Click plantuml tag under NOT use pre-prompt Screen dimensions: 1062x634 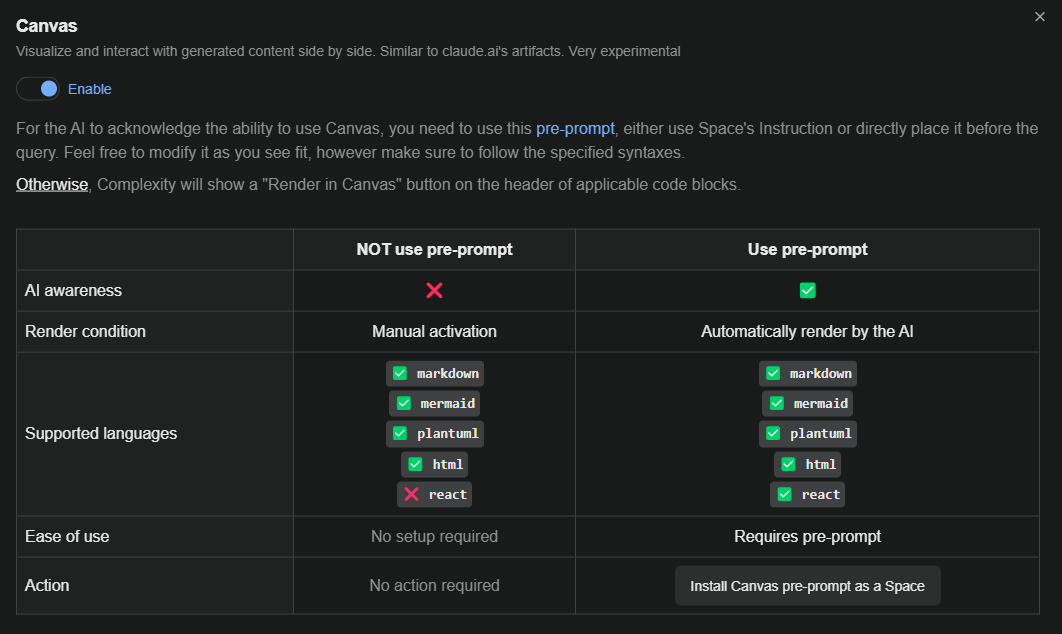pyautogui.click(x=435, y=433)
